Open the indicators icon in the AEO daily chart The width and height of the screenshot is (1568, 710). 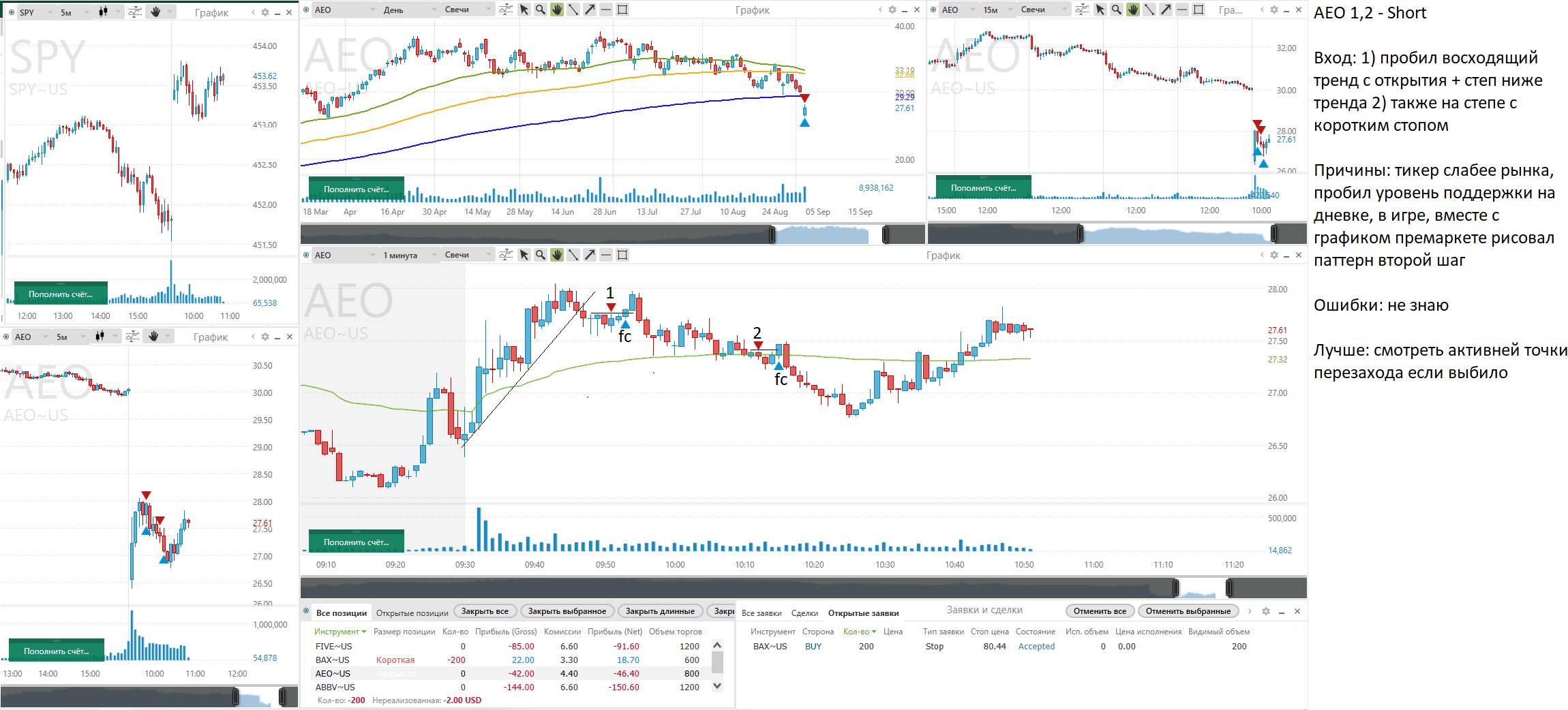pyautogui.click(x=506, y=10)
